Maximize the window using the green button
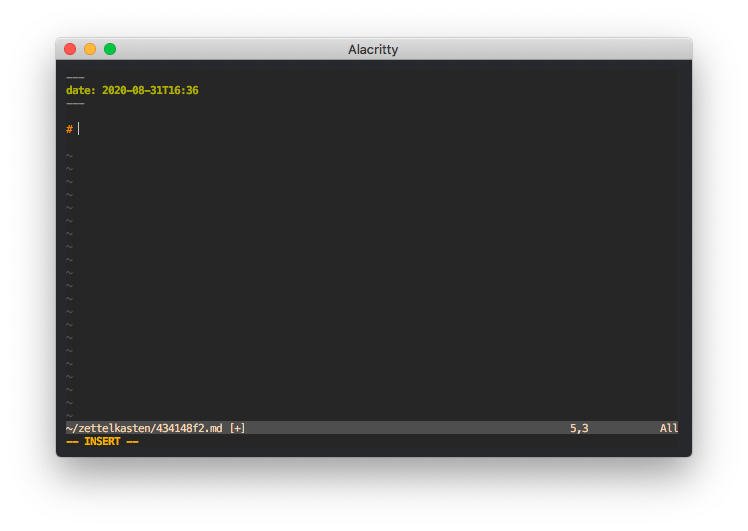Viewport: 748px width, 531px height. click(x=110, y=49)
